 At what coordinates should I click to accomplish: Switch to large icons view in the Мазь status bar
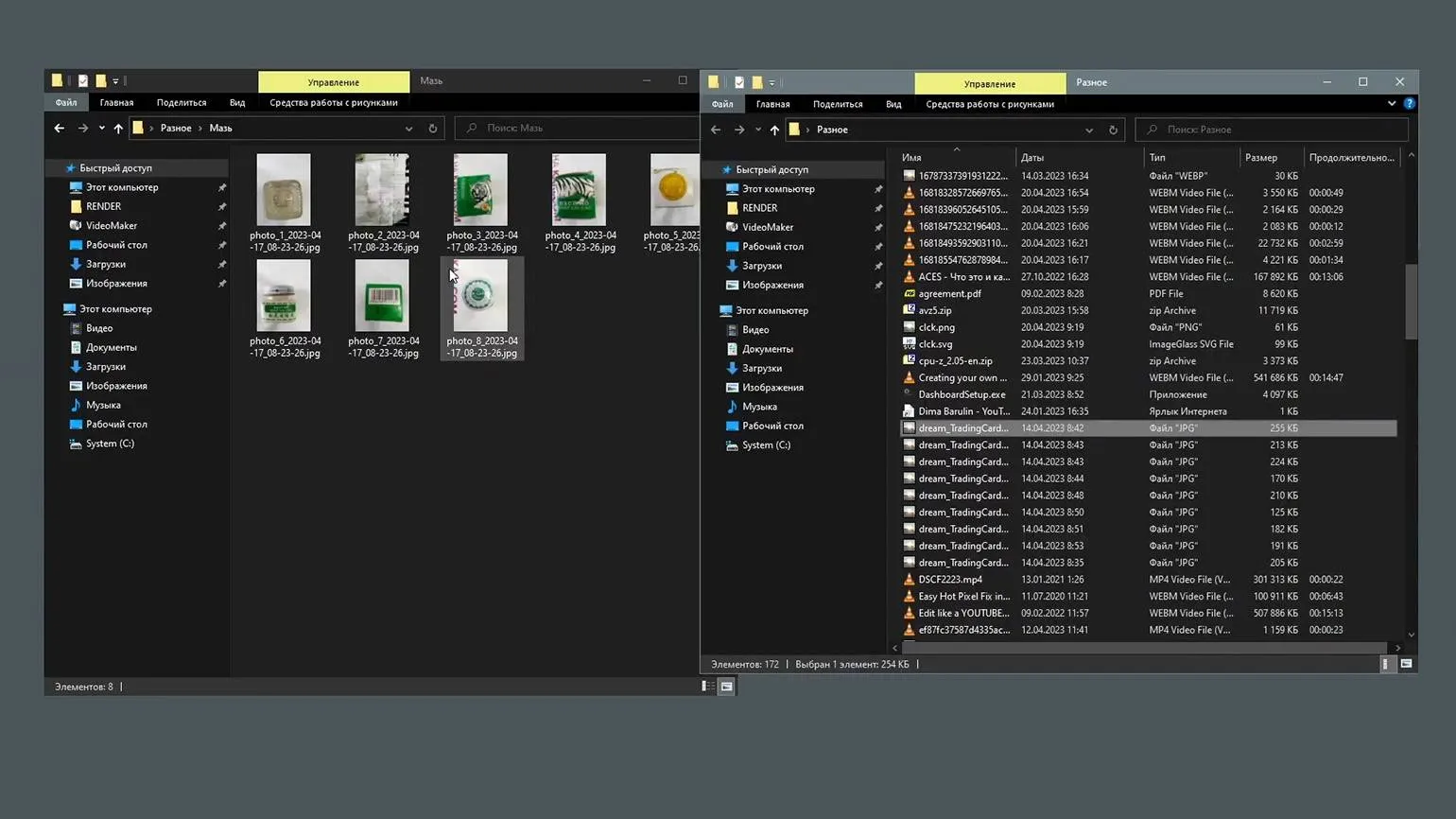pos(726,687)
